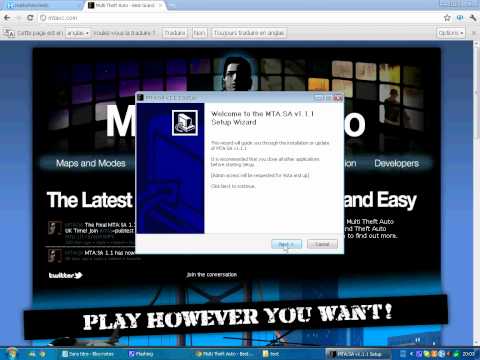Open the Multi Theft Auto taskbar item
The width and height of the screenshot is (480, 360).
(x=225, y=354)
